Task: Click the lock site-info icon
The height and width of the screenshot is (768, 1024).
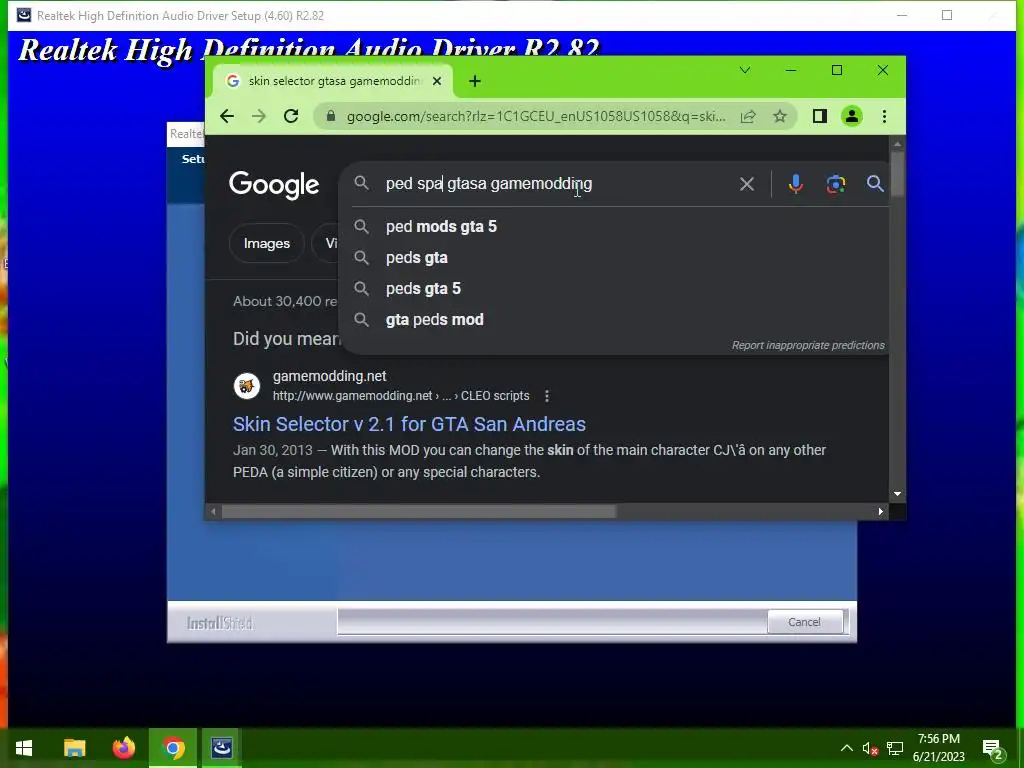Action: [x=331, y=116]
